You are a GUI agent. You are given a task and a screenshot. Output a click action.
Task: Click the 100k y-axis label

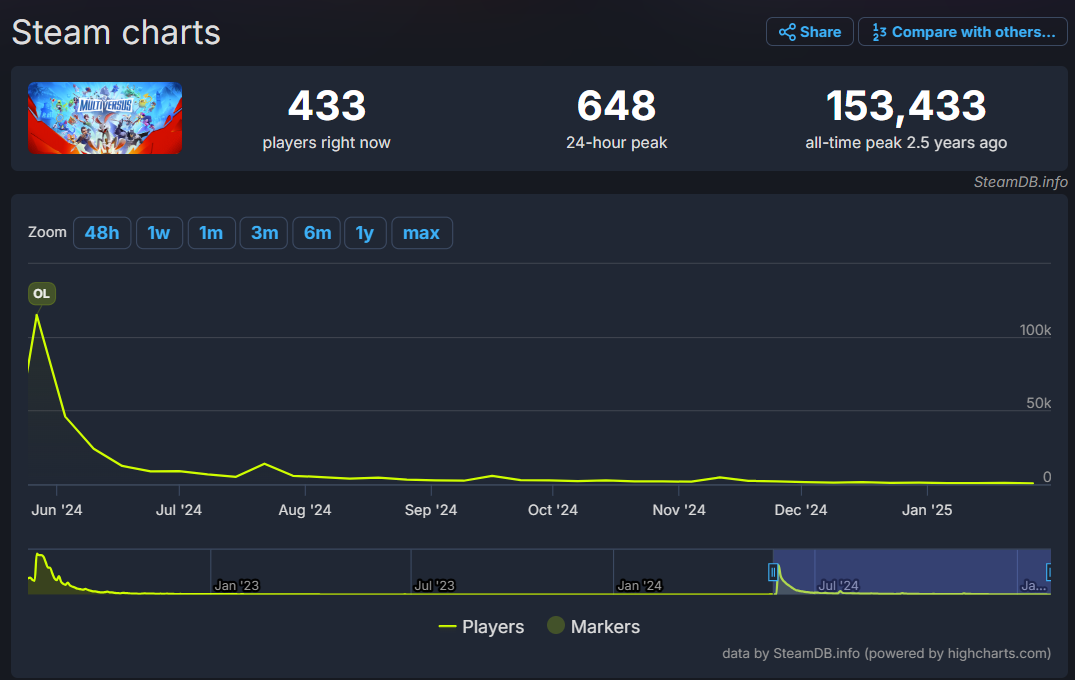pyautogui.click(x=1035, y=330)
